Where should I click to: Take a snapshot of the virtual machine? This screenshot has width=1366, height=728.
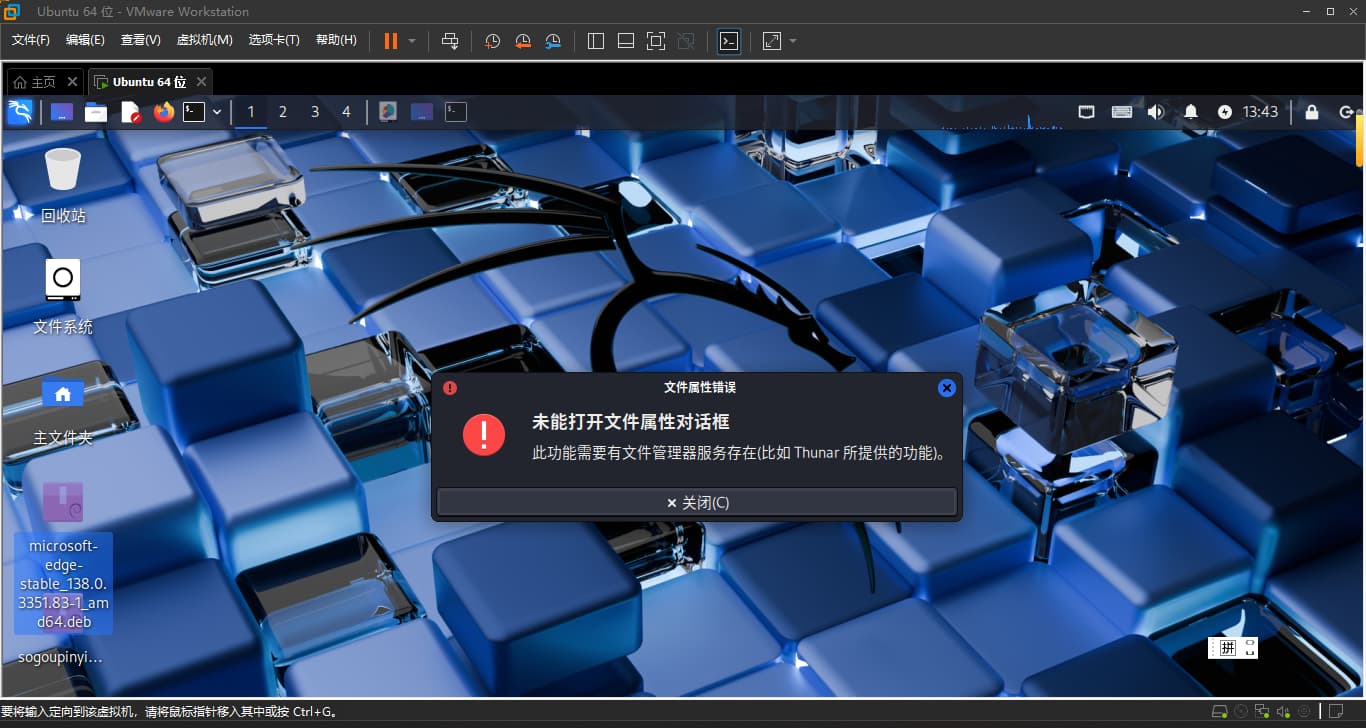click(493, 41)
